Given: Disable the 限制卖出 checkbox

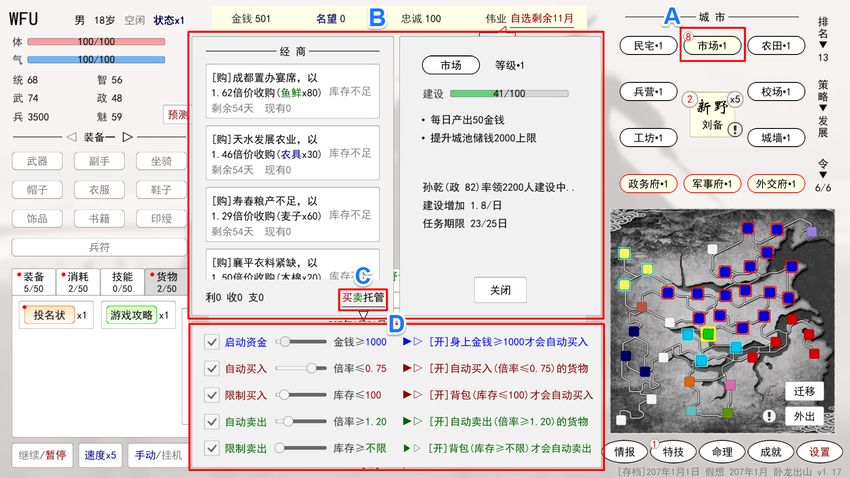Looking at the screenshot, I should pos(211,448).
